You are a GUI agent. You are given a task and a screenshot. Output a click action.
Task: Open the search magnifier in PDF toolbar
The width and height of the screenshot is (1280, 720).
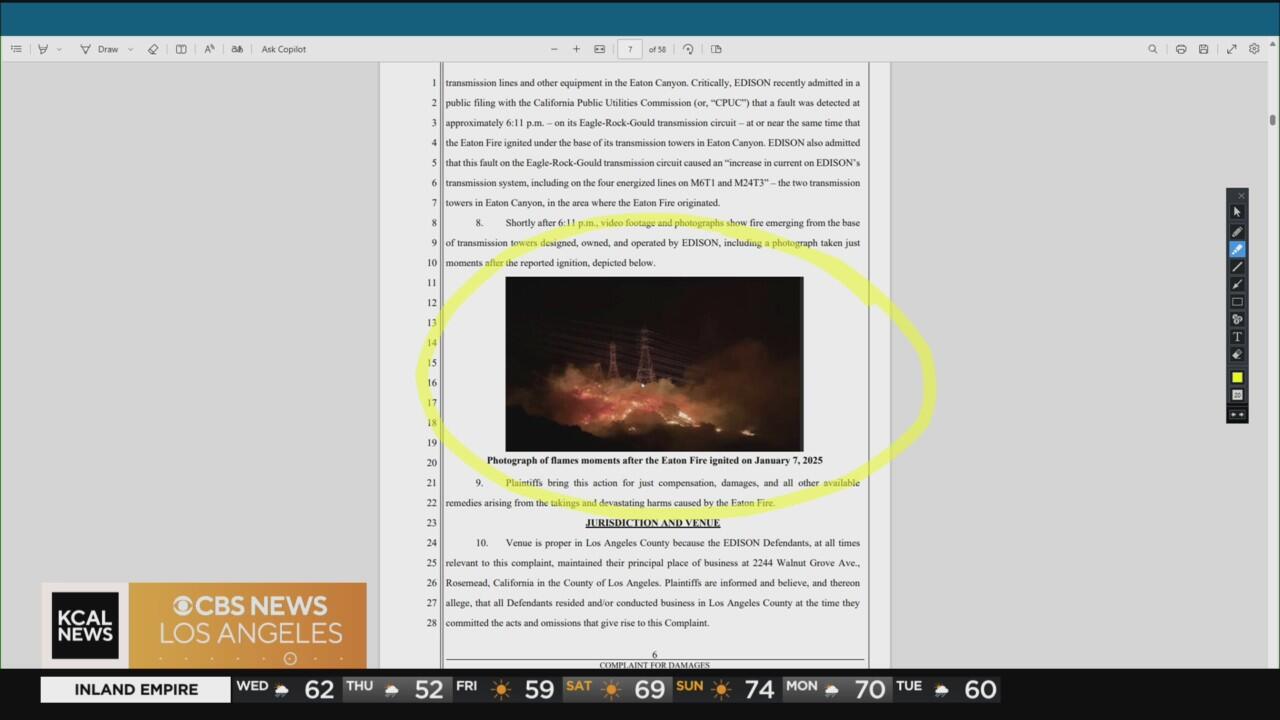pyautogui.click(x=1153, y=49)
